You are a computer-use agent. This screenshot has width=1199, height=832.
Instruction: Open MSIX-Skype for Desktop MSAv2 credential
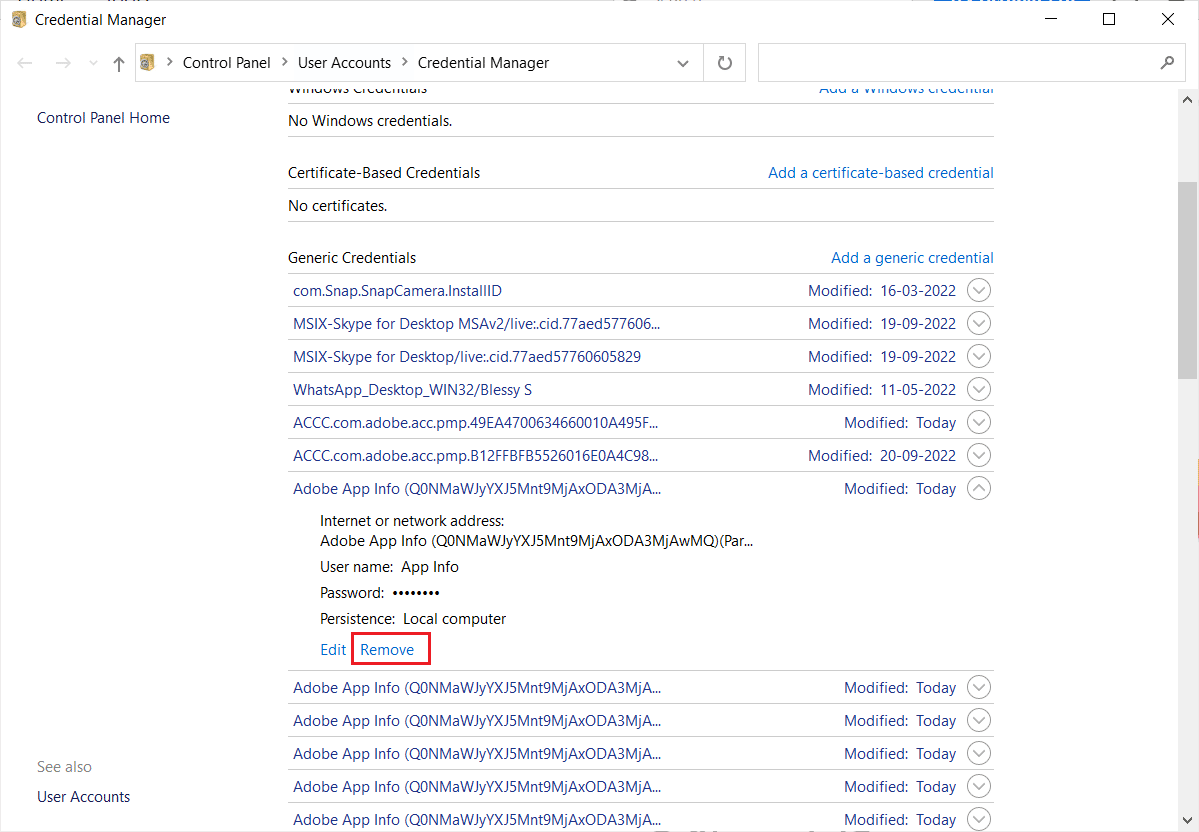click(x=476, y=323)
